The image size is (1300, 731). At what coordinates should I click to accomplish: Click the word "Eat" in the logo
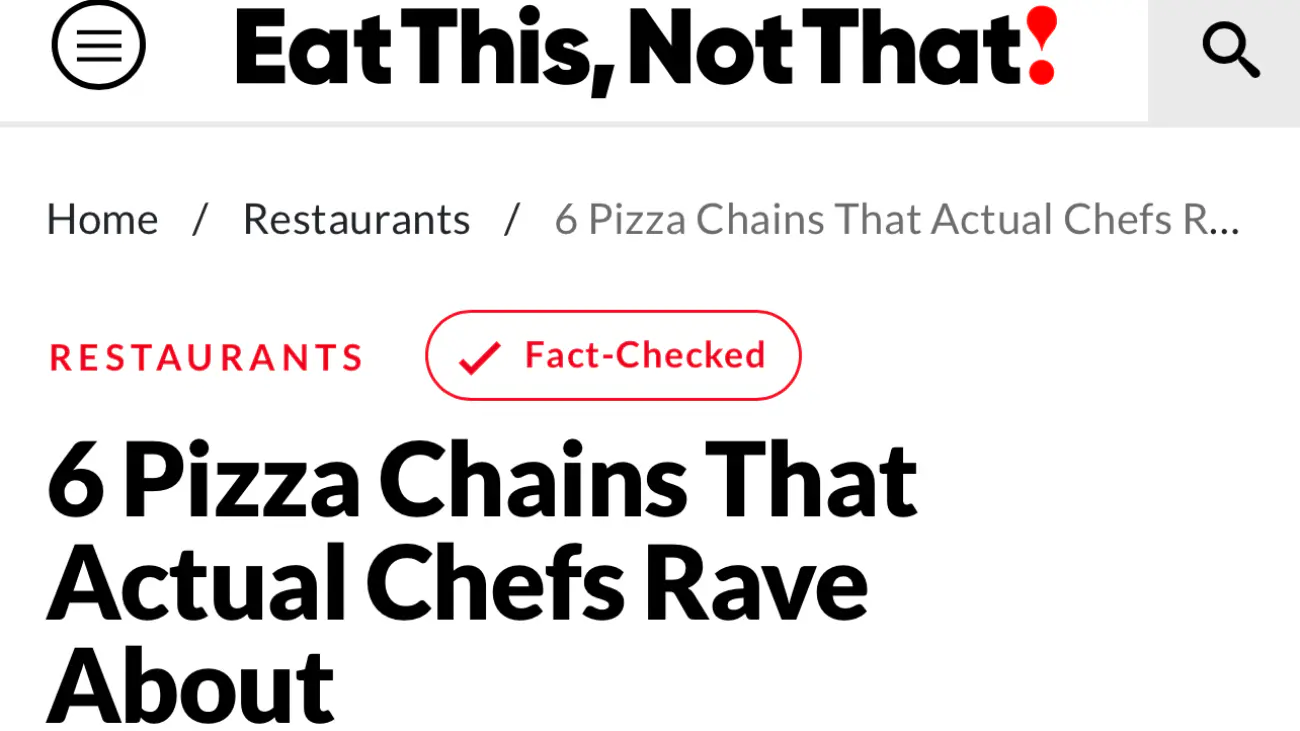[313, 48]
